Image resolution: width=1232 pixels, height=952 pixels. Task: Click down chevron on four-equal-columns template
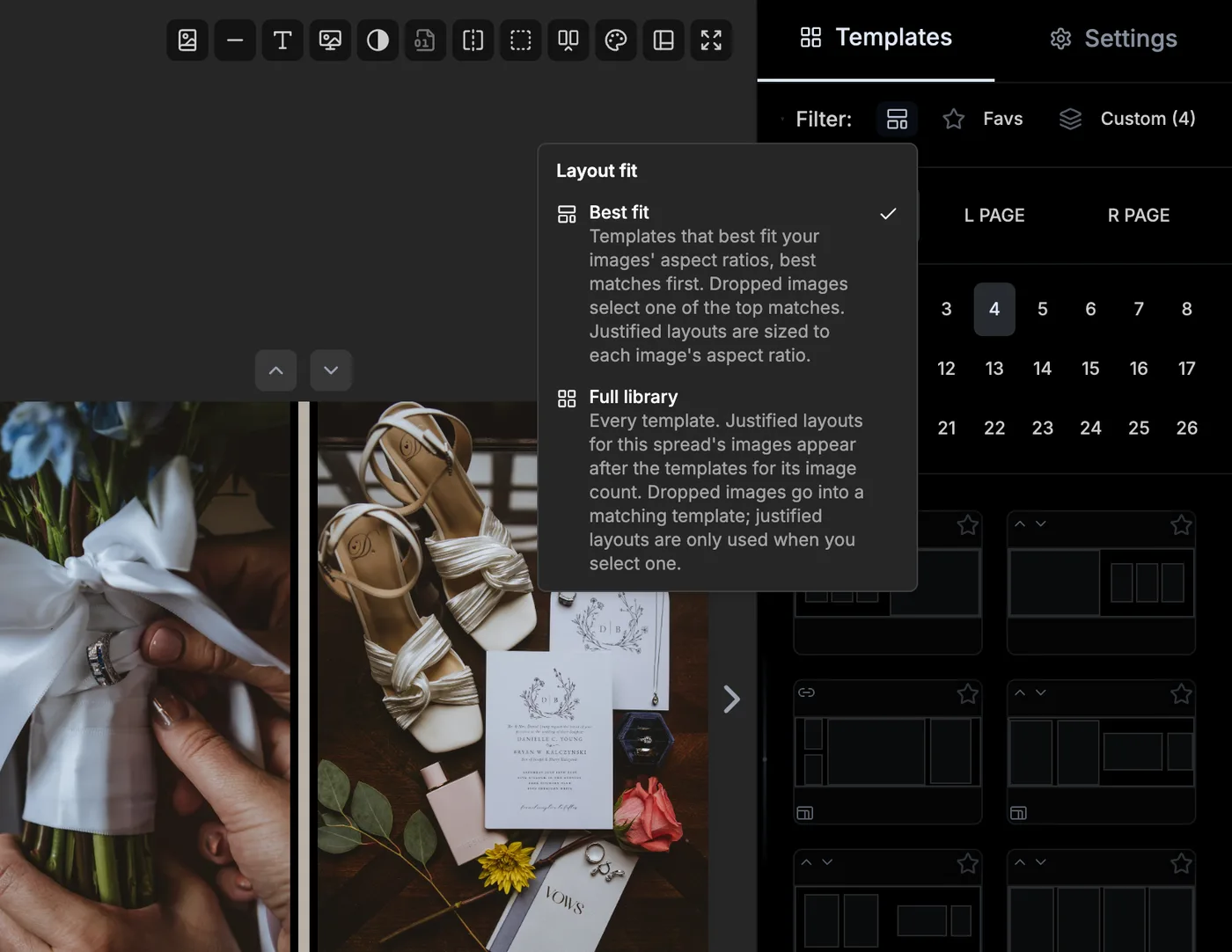tap(1041, 862)
